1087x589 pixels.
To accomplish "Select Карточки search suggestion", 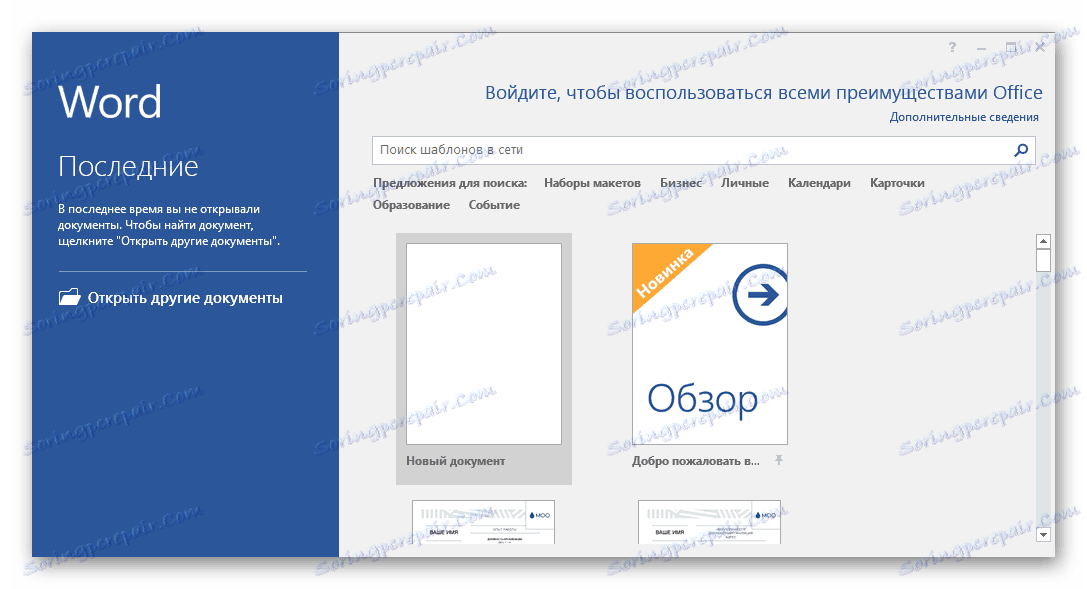I will coord(897,183).
